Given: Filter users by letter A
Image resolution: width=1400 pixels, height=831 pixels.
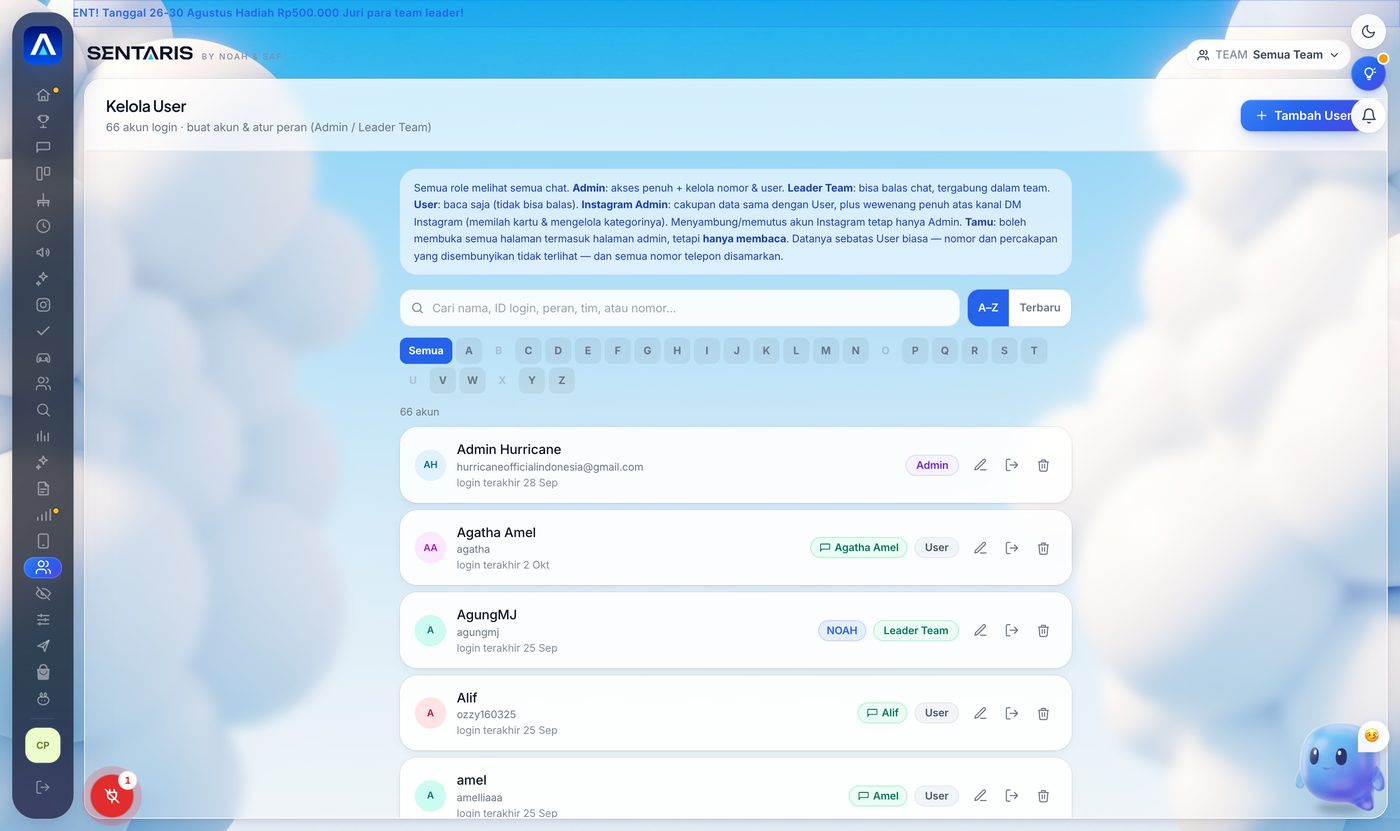Looking at the screenshot, I should click(x=469, y=351).
